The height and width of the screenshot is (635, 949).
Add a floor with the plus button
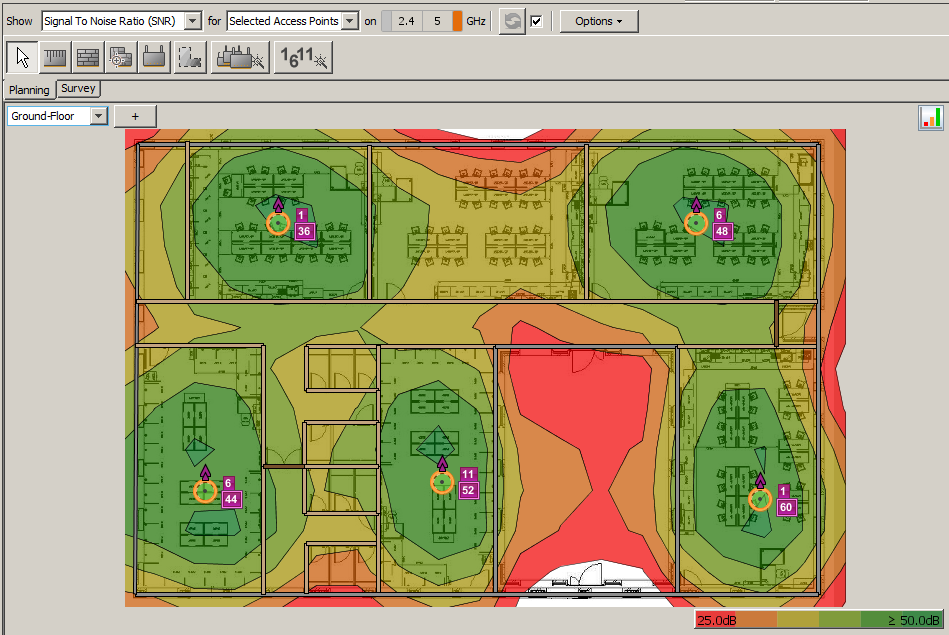coord(135,116)
